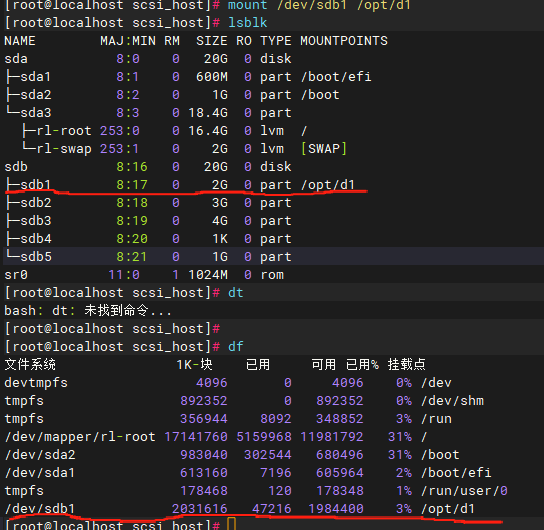Click the bash dt error message
The image size is (544, 530).
[x=88, y=311]
